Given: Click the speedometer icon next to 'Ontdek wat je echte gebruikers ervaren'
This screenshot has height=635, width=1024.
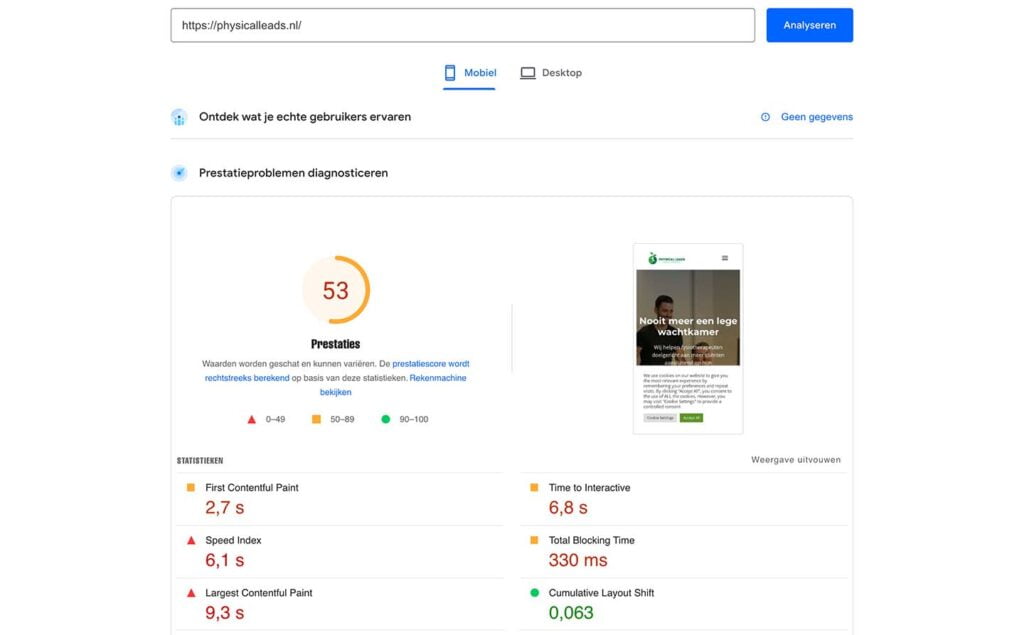Looking at the screenshot, I should point(179,117).
